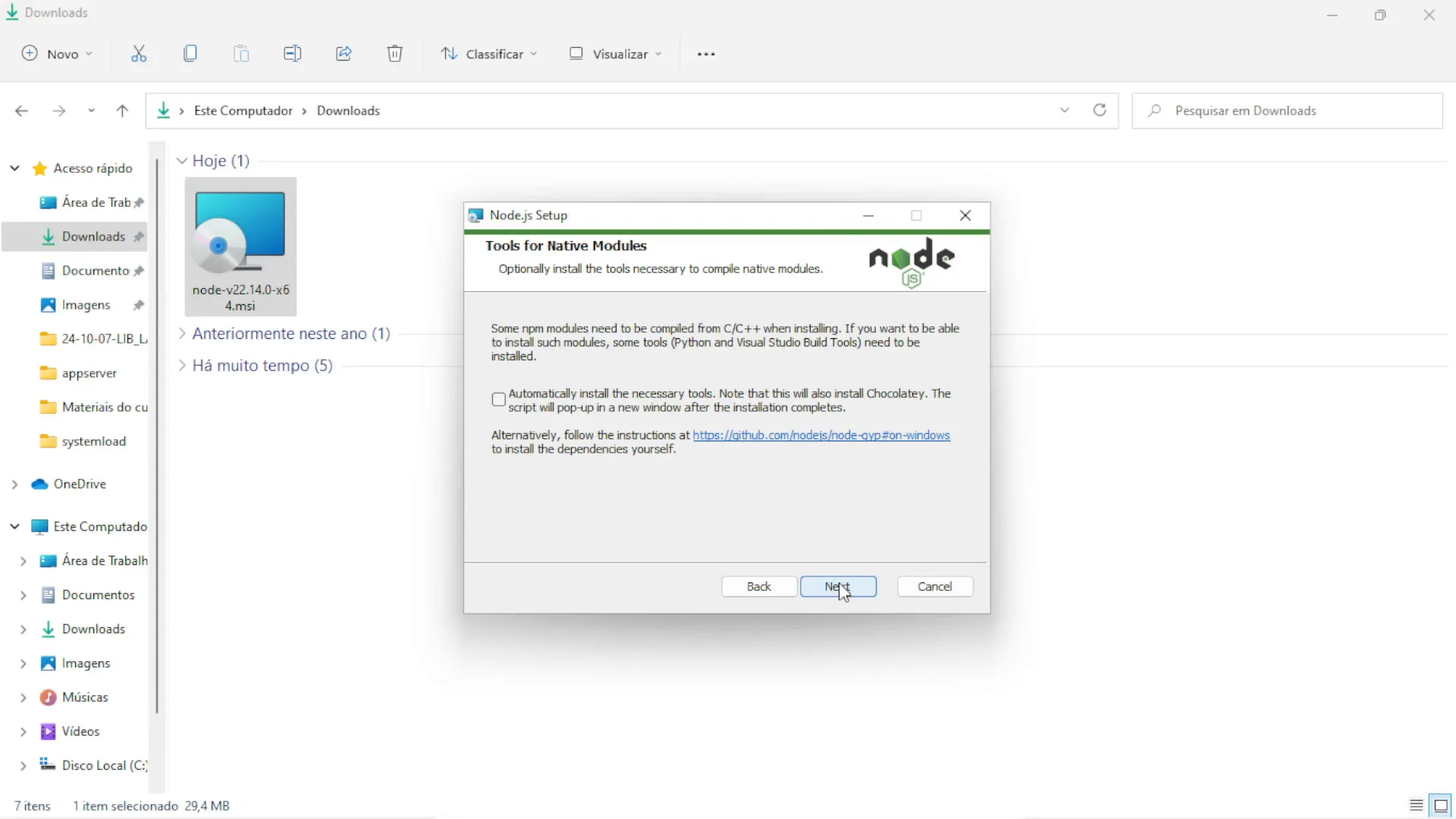
Task: Open the Novo dropdown
Action: point(58,54)
